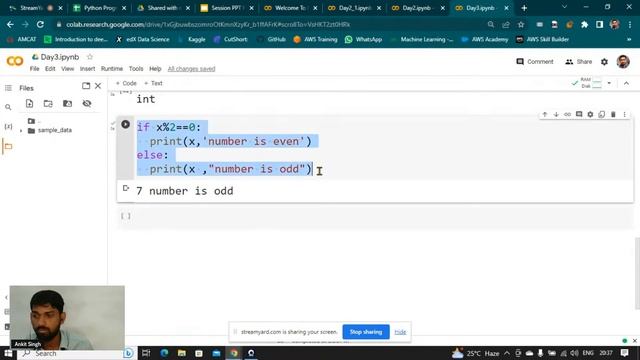Add a new Code cell
640x360 pixels.
click(126, 83)
